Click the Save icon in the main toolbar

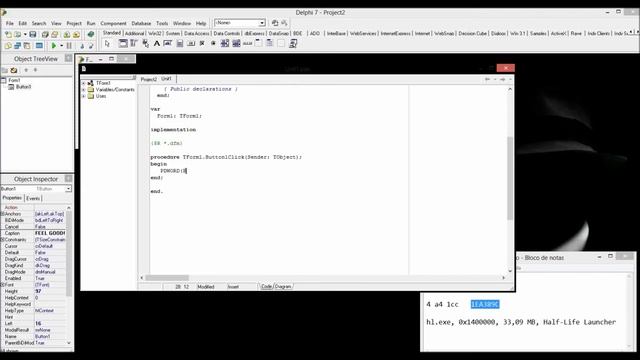[x=33, y=34]
